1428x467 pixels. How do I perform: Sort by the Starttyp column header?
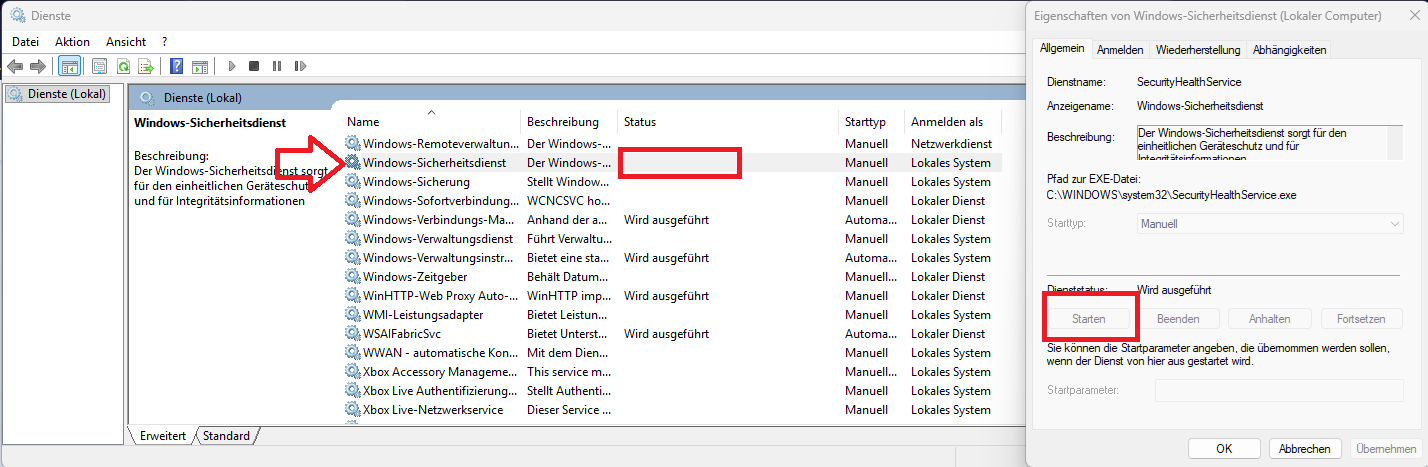pos(871,122)
